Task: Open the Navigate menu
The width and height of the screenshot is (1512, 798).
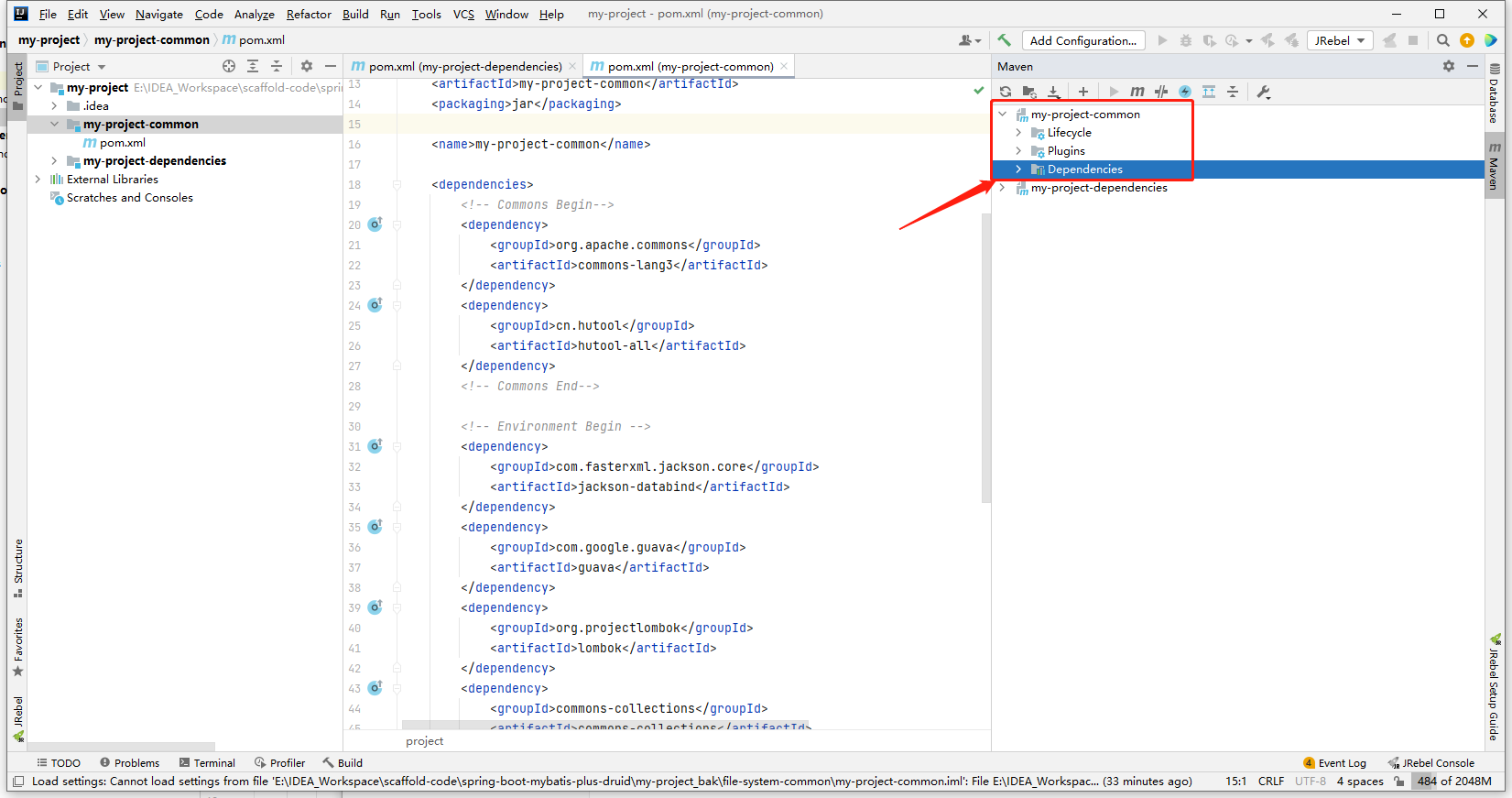Action: [x=159, y=14]
